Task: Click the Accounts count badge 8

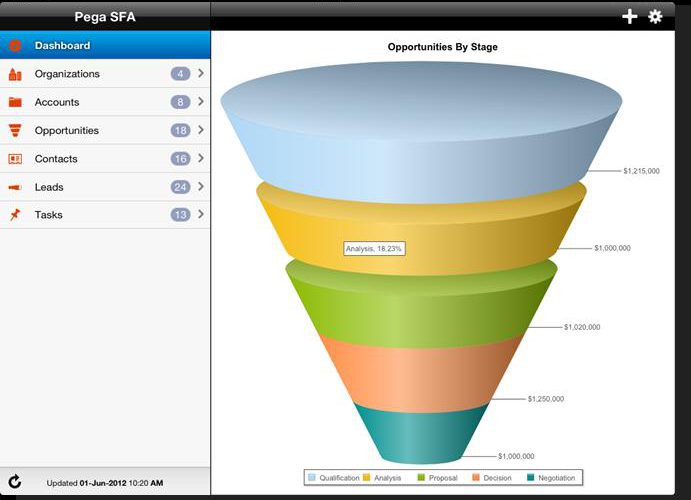Action: [x=180, y=102]
